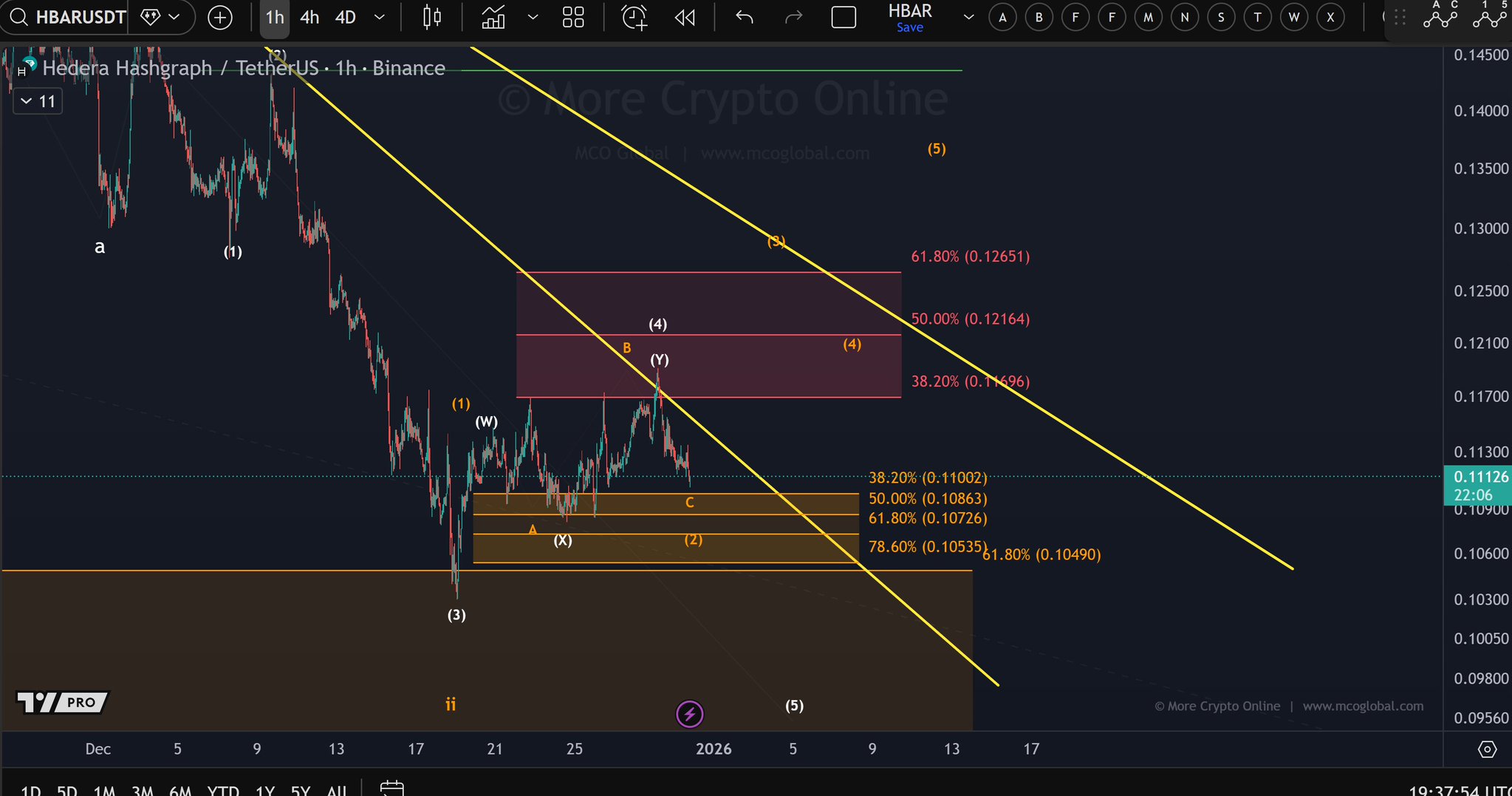Viewport: 1512px width, 796px height.
Task: Click the TradingView PRO logo
Action: tap(63, 702)
